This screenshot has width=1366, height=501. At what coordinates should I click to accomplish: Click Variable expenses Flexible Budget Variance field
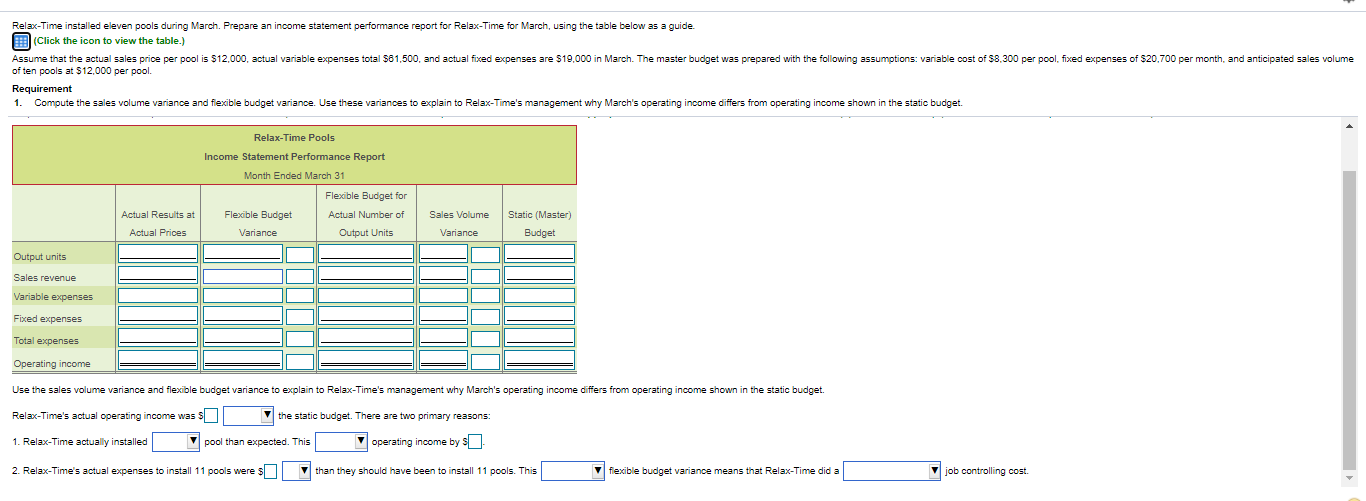243,296
